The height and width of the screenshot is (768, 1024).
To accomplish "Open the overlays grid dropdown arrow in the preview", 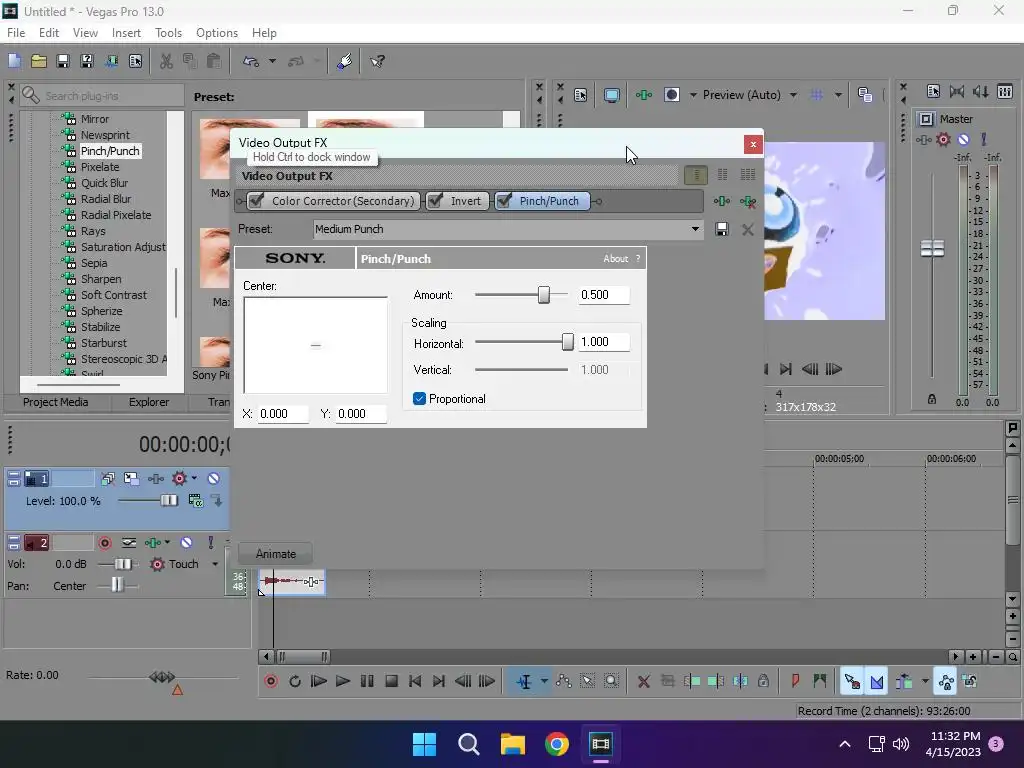I will pyautogui.click(x=838, y=95).
